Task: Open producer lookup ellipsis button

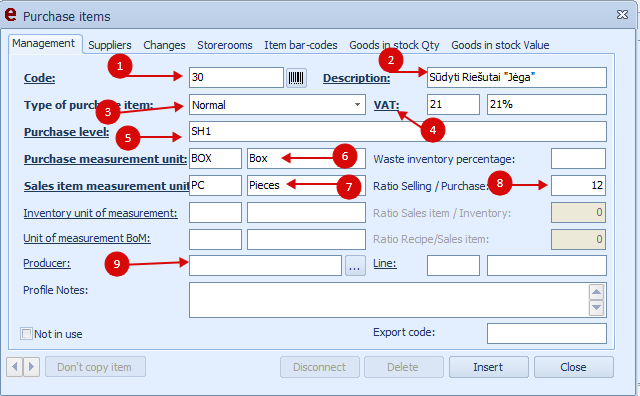Action: click(355, 266)
